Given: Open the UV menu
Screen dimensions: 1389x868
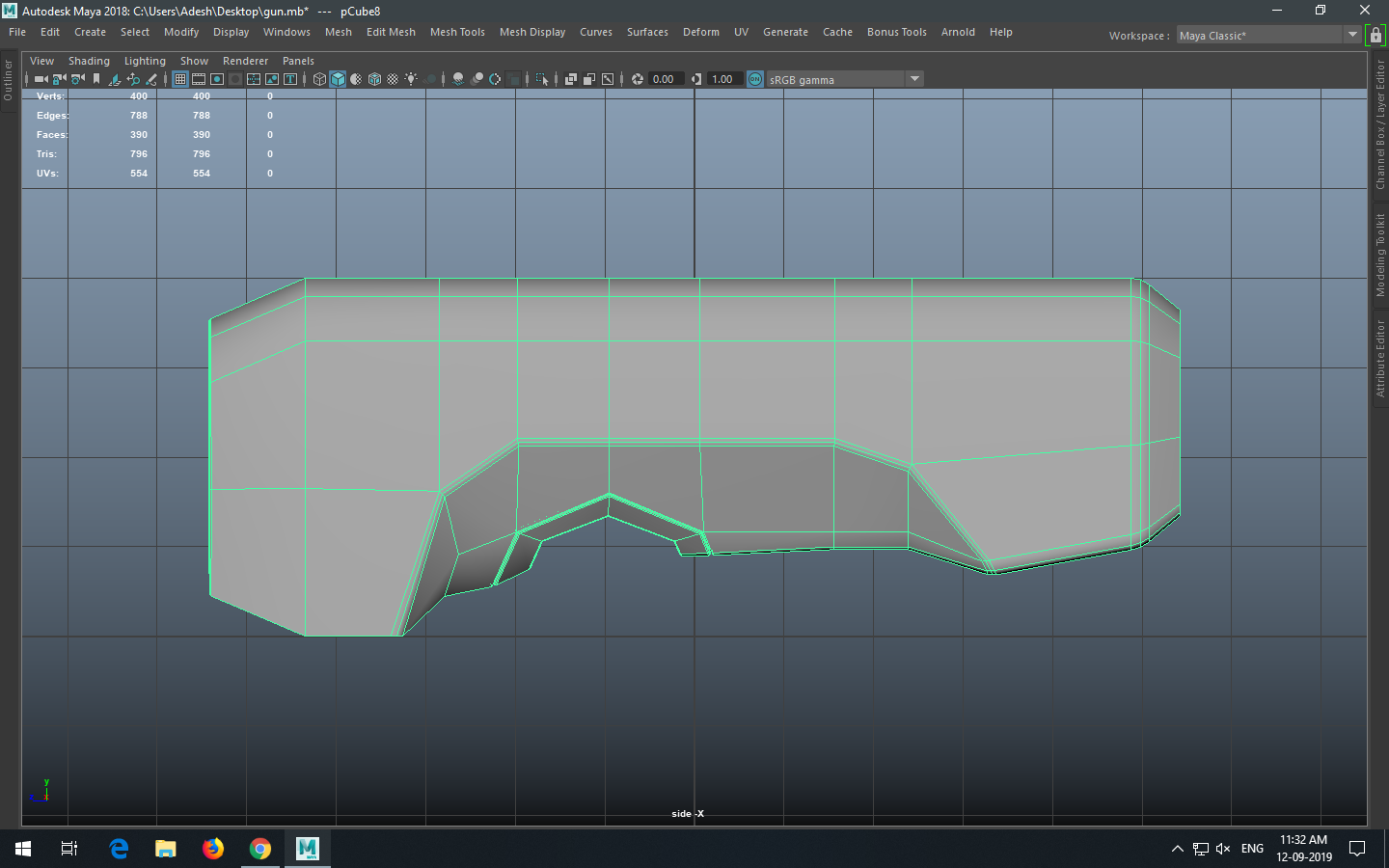Looking at the screenshot, I should [741, 32].
